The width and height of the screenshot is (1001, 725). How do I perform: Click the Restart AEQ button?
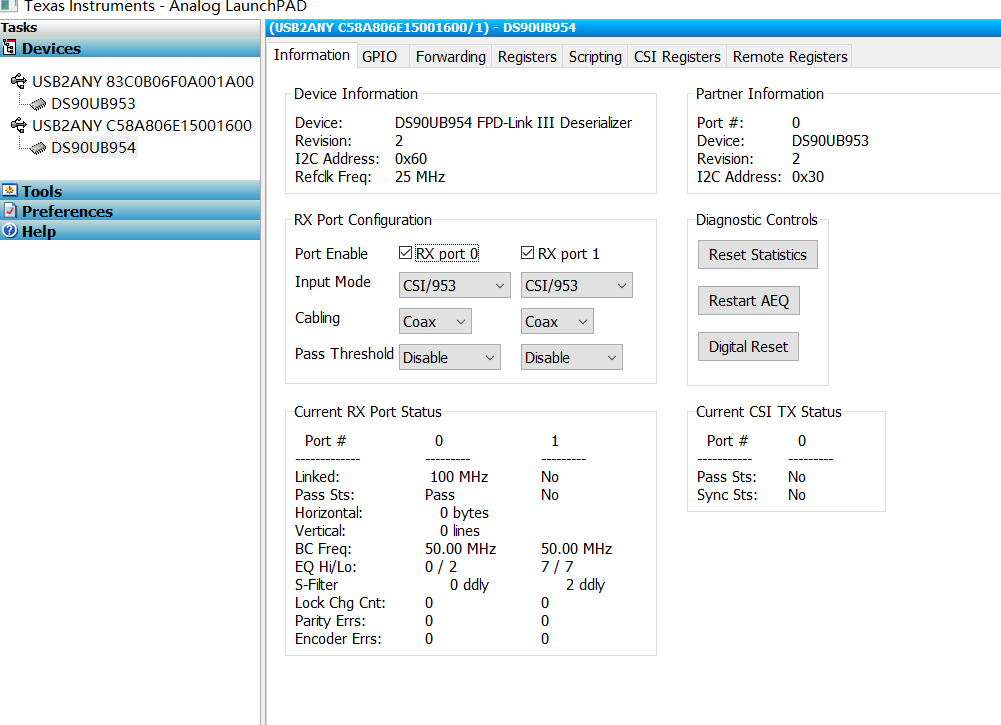pyautogui.click(x=749, y=301)
